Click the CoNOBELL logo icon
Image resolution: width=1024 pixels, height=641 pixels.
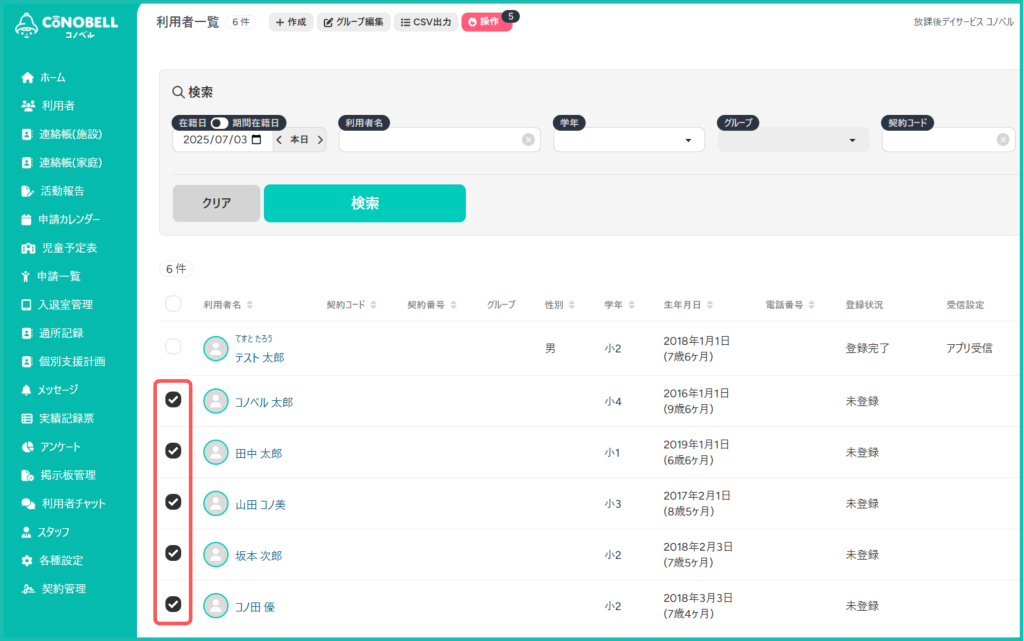(27, 26)
